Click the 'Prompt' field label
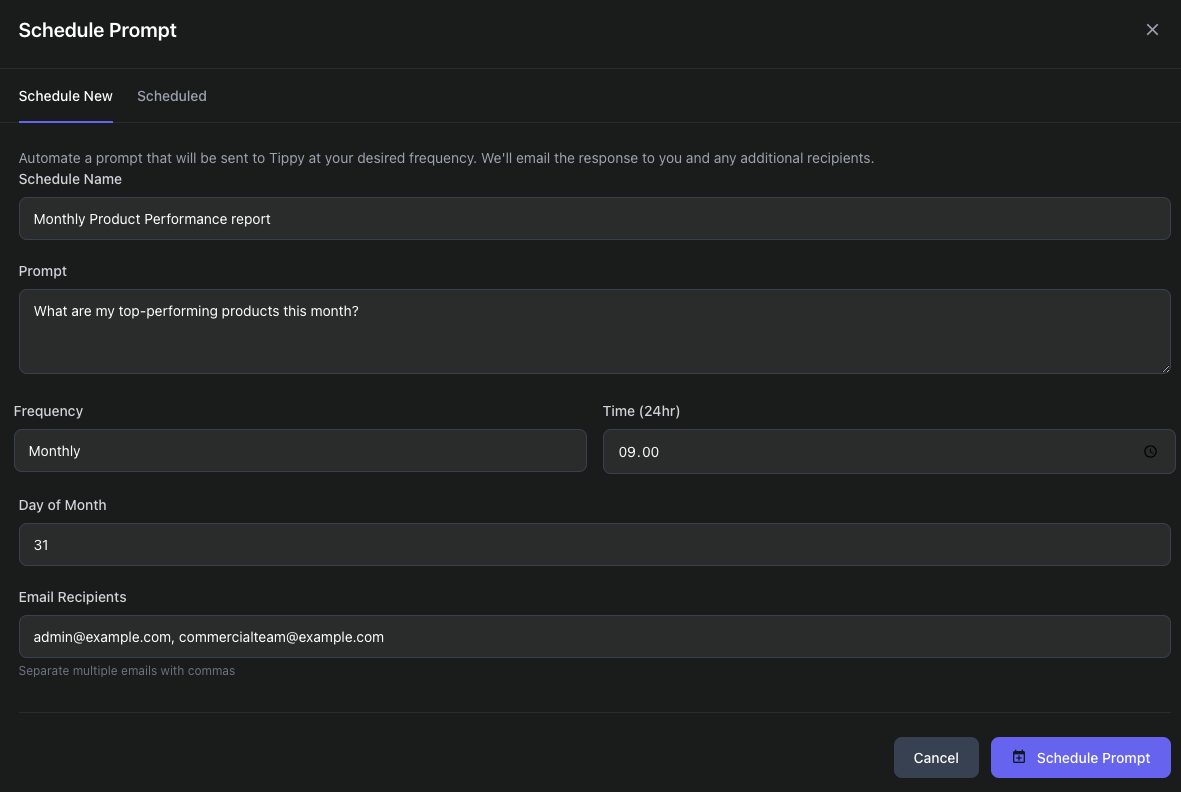This screenshot has height=792, width=1181. (42, 271)
